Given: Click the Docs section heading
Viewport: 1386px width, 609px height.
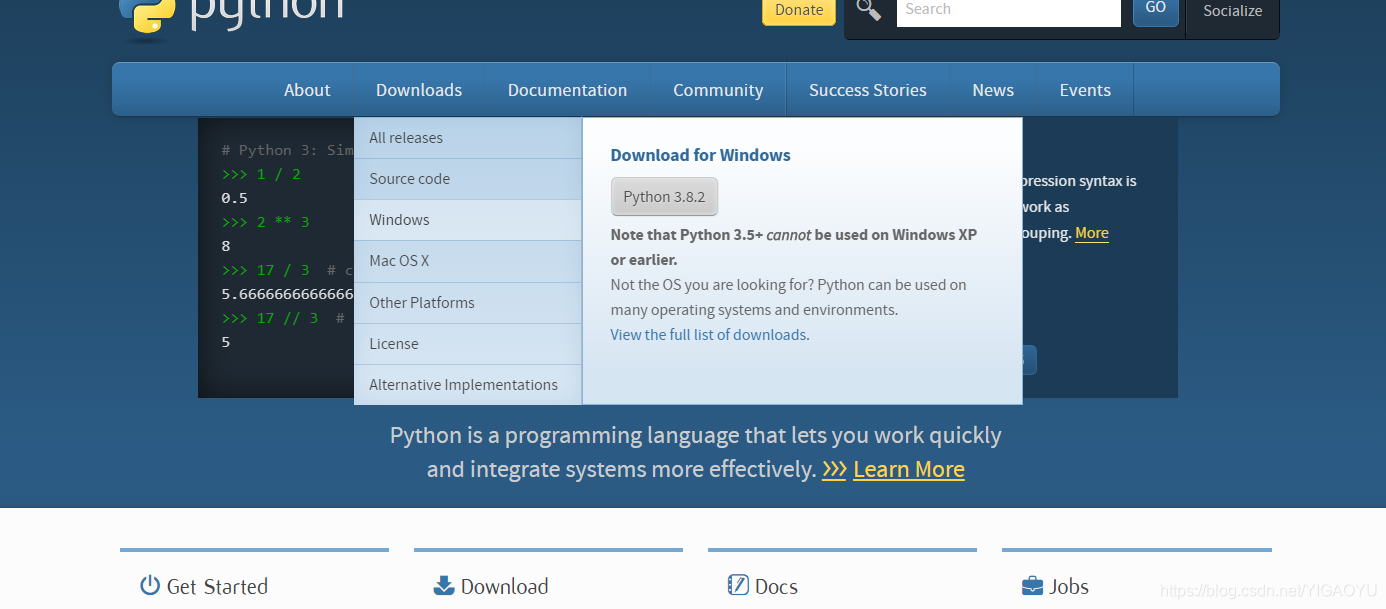Looking at the screenshot, I should tap(776, 587).
